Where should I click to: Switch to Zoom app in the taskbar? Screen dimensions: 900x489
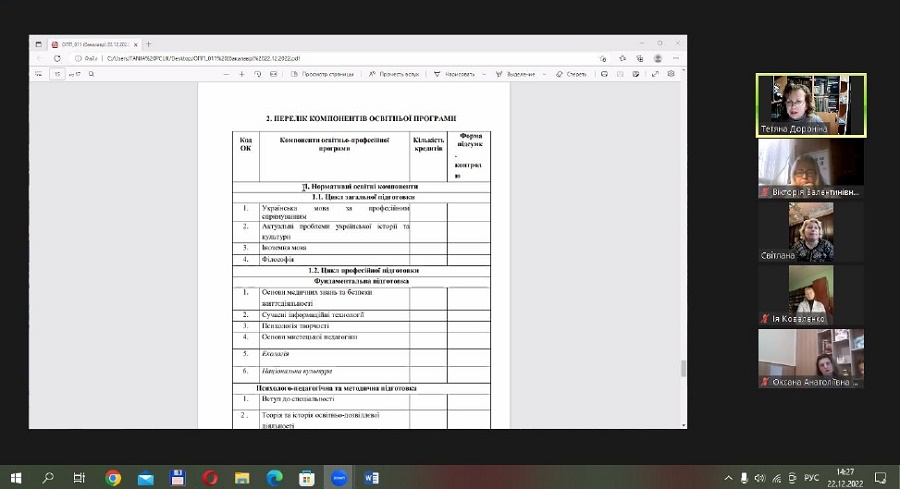339,477
